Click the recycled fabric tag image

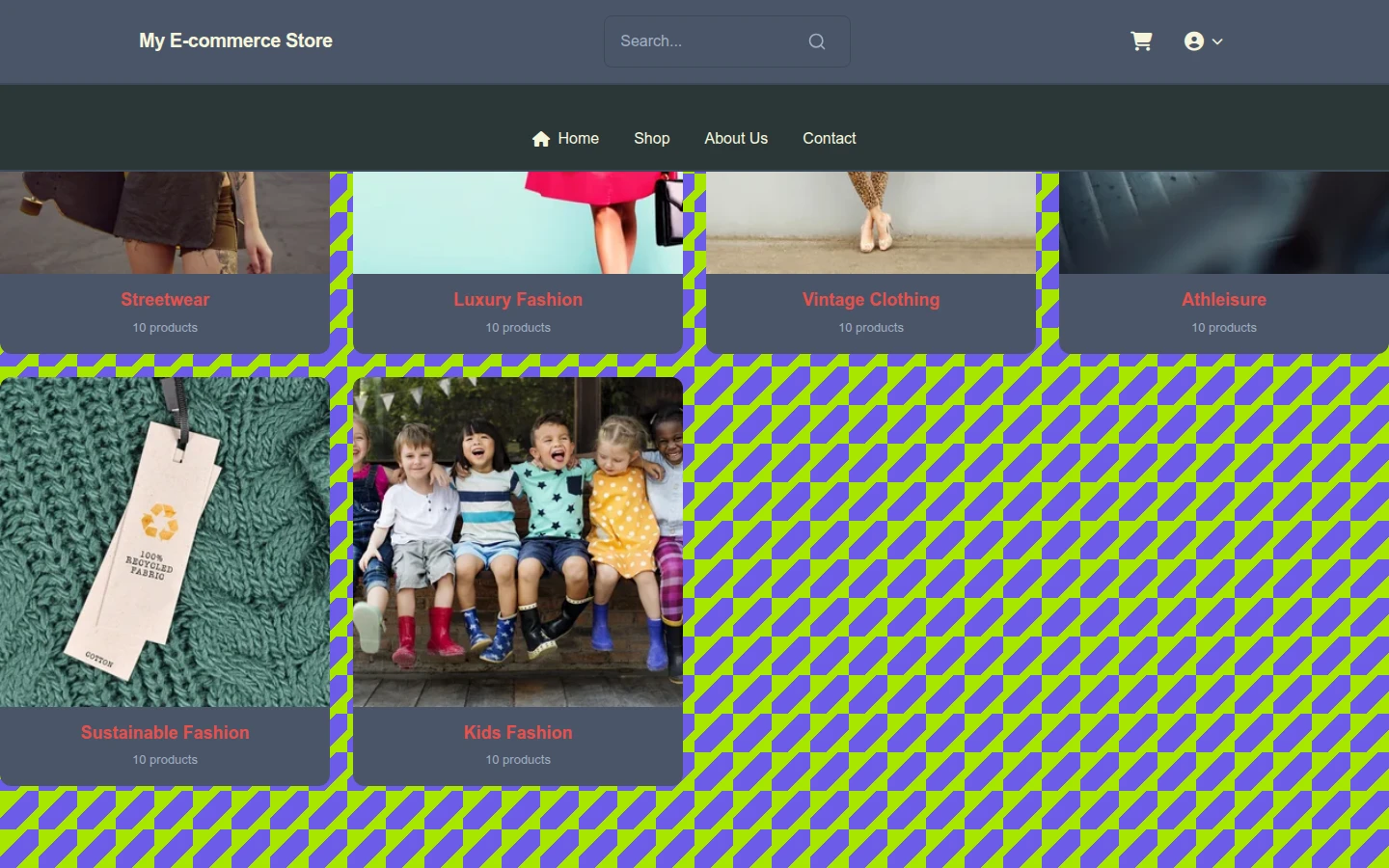click(x=165, y=542)
